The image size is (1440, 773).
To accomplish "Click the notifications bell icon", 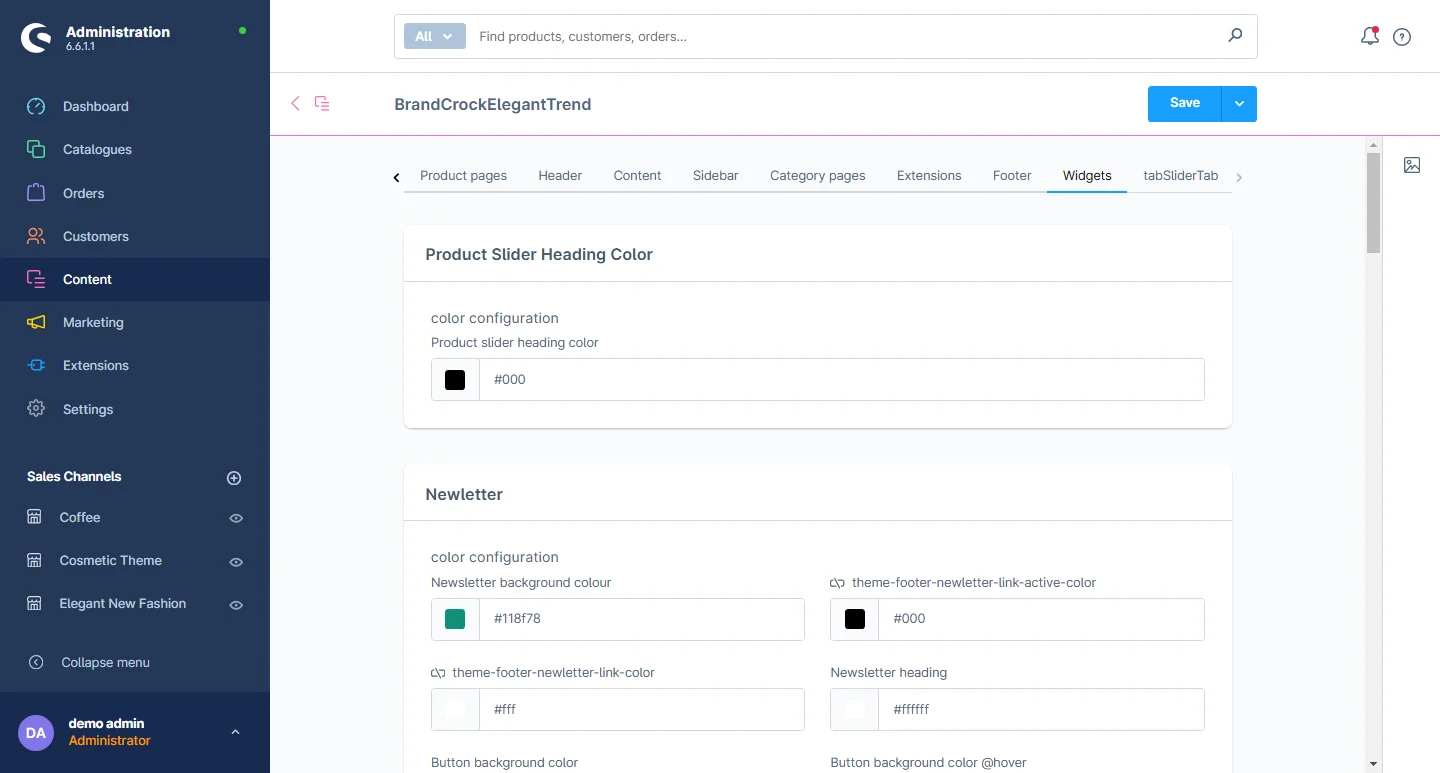I will pos(1369,37).
